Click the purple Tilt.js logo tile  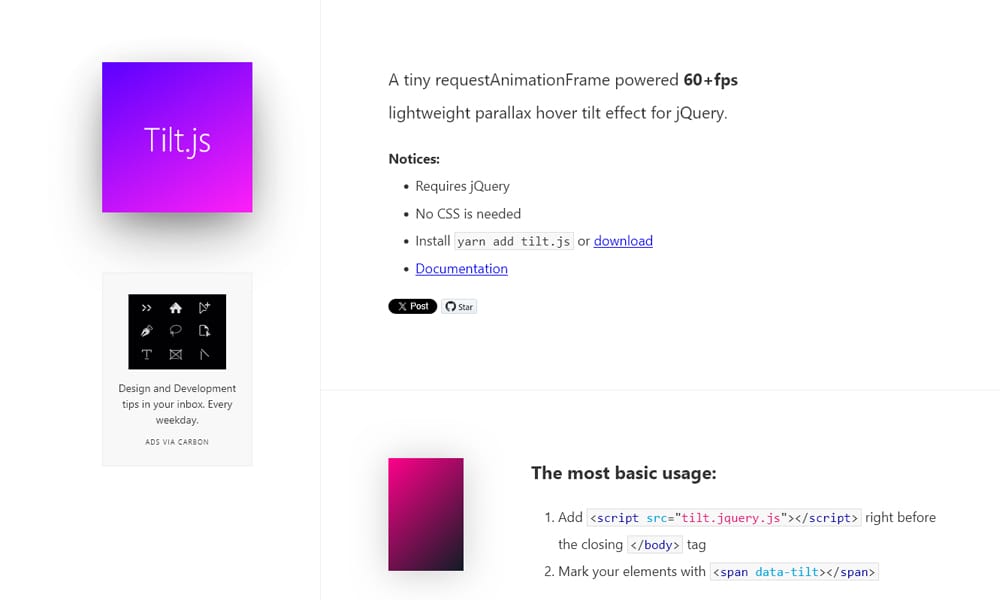[x=177, y=137]
